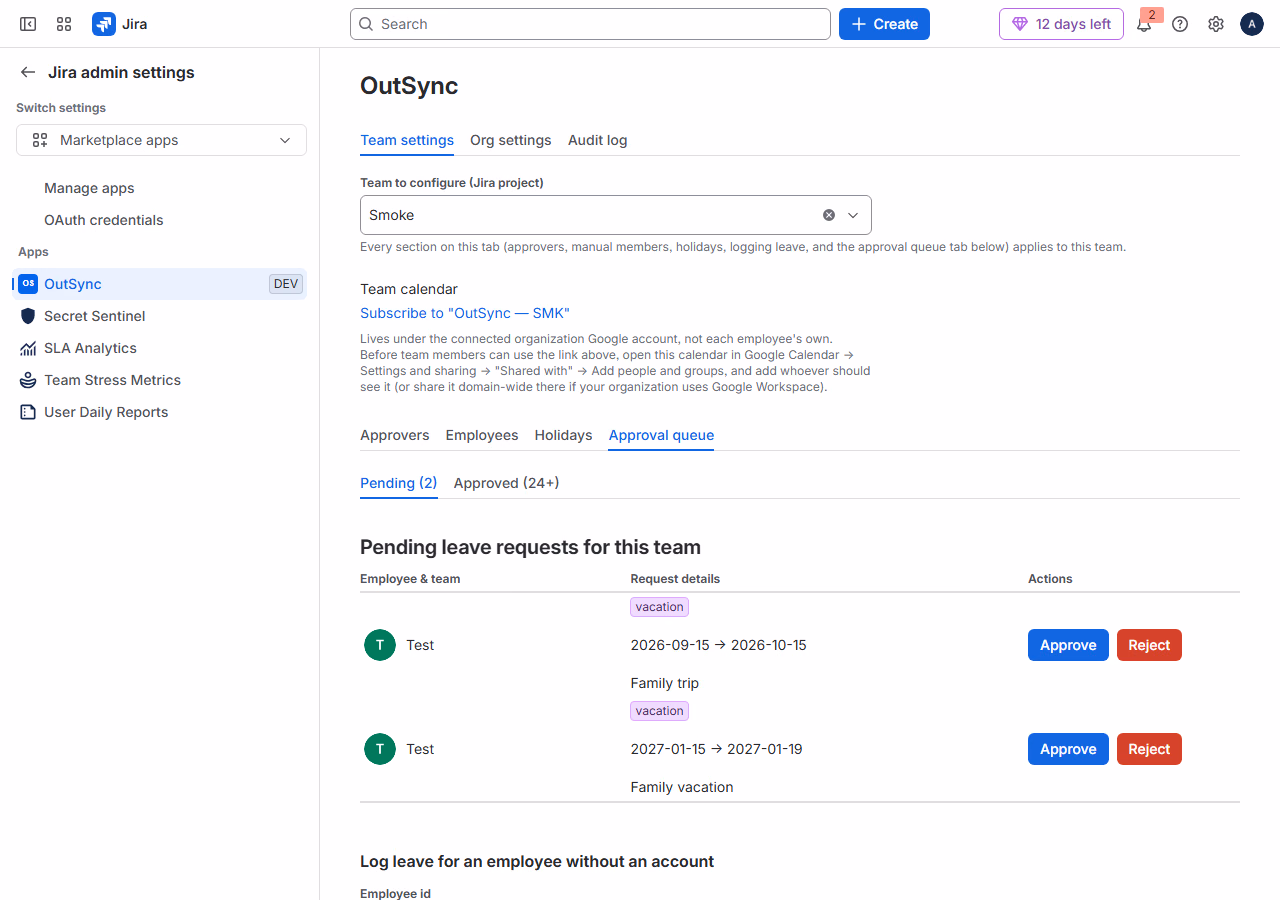
Task: Open the Employees tab
Action: [482, 435]
